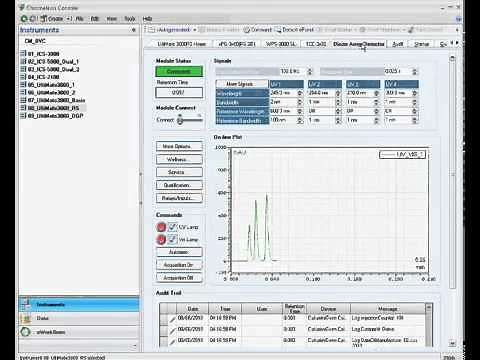This screenshot has width=480, height=360.
Task: Click the Retention Time field
Action: [179, 92]
